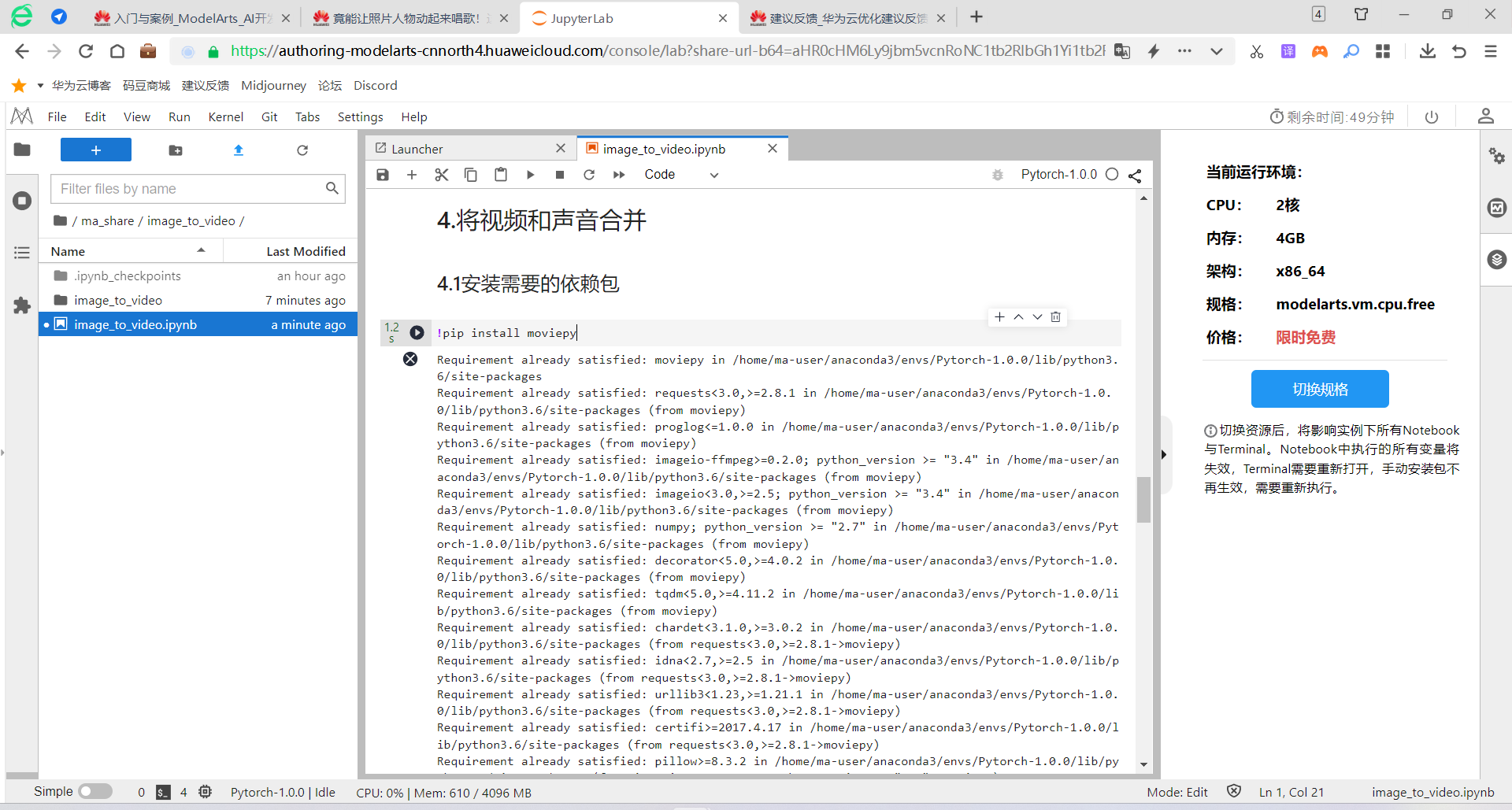1512x810 pixels.
Task: Move the cell down
Action: point(1037,317)
